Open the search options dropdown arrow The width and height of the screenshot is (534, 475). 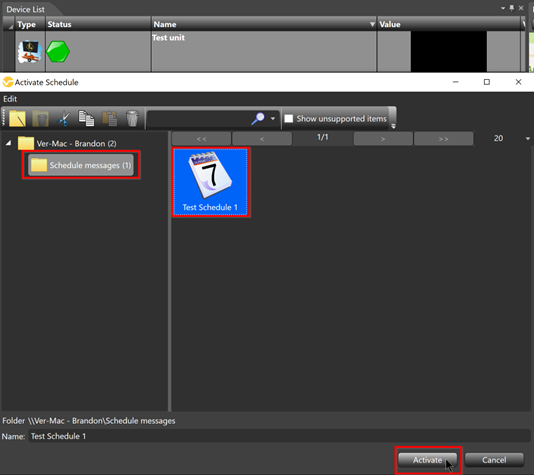[x=273, y=118]
